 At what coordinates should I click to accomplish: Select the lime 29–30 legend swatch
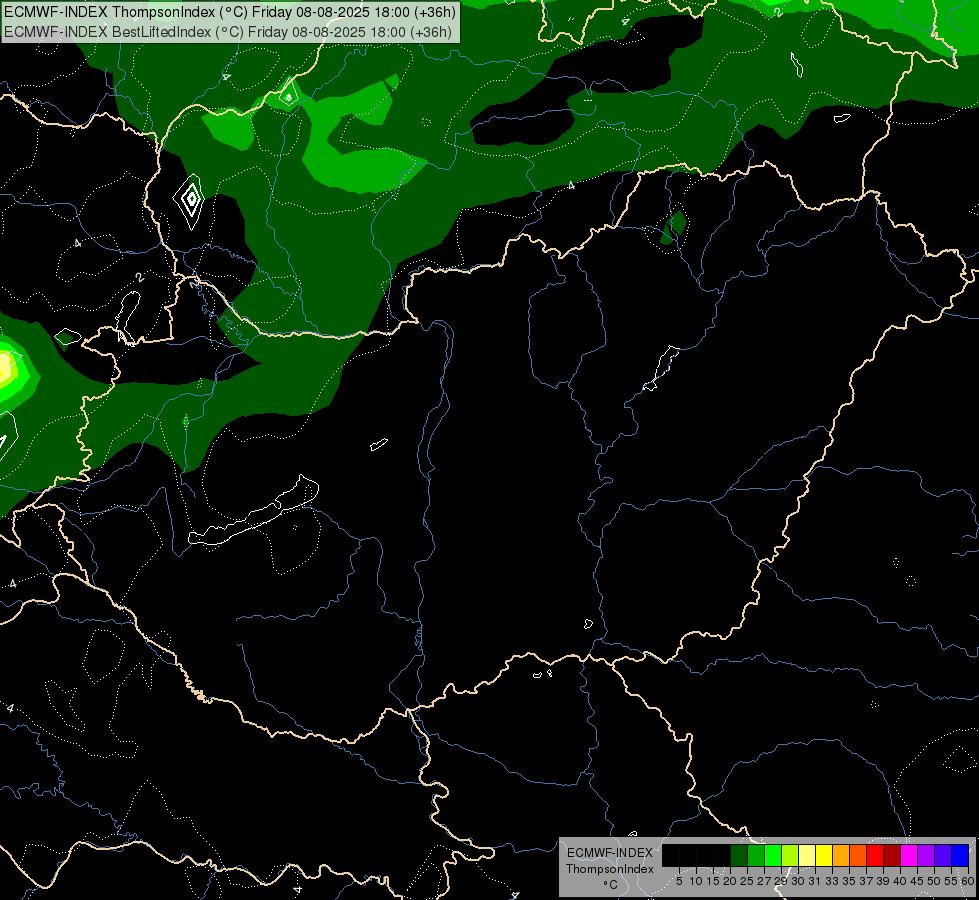point(790,855)
